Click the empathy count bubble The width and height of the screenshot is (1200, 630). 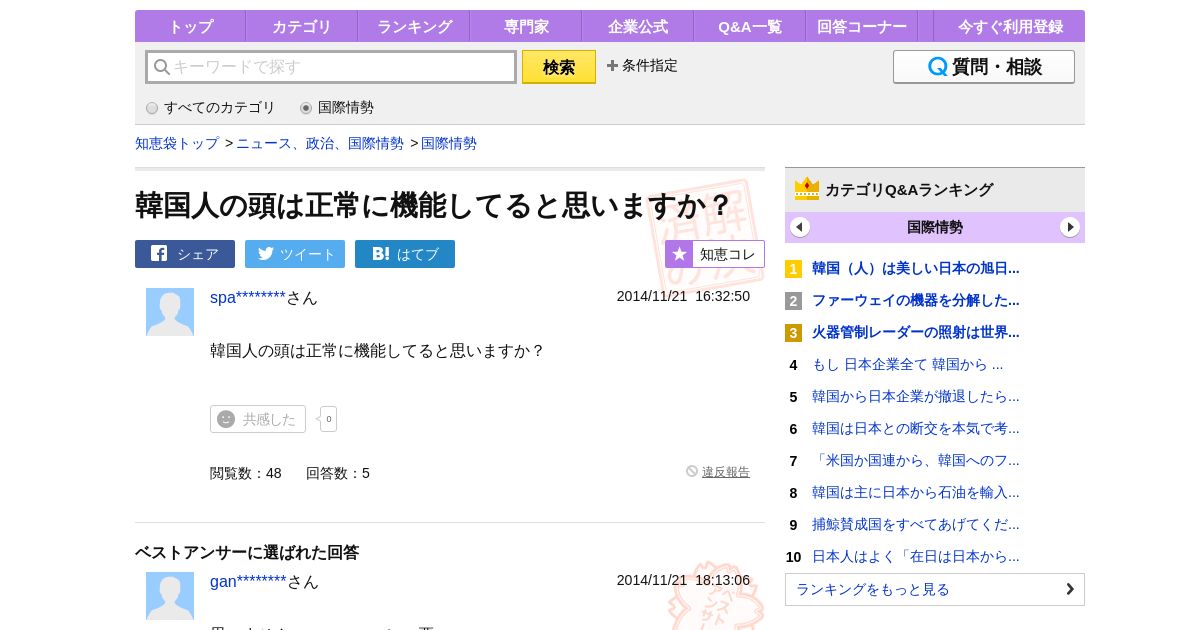328,419
